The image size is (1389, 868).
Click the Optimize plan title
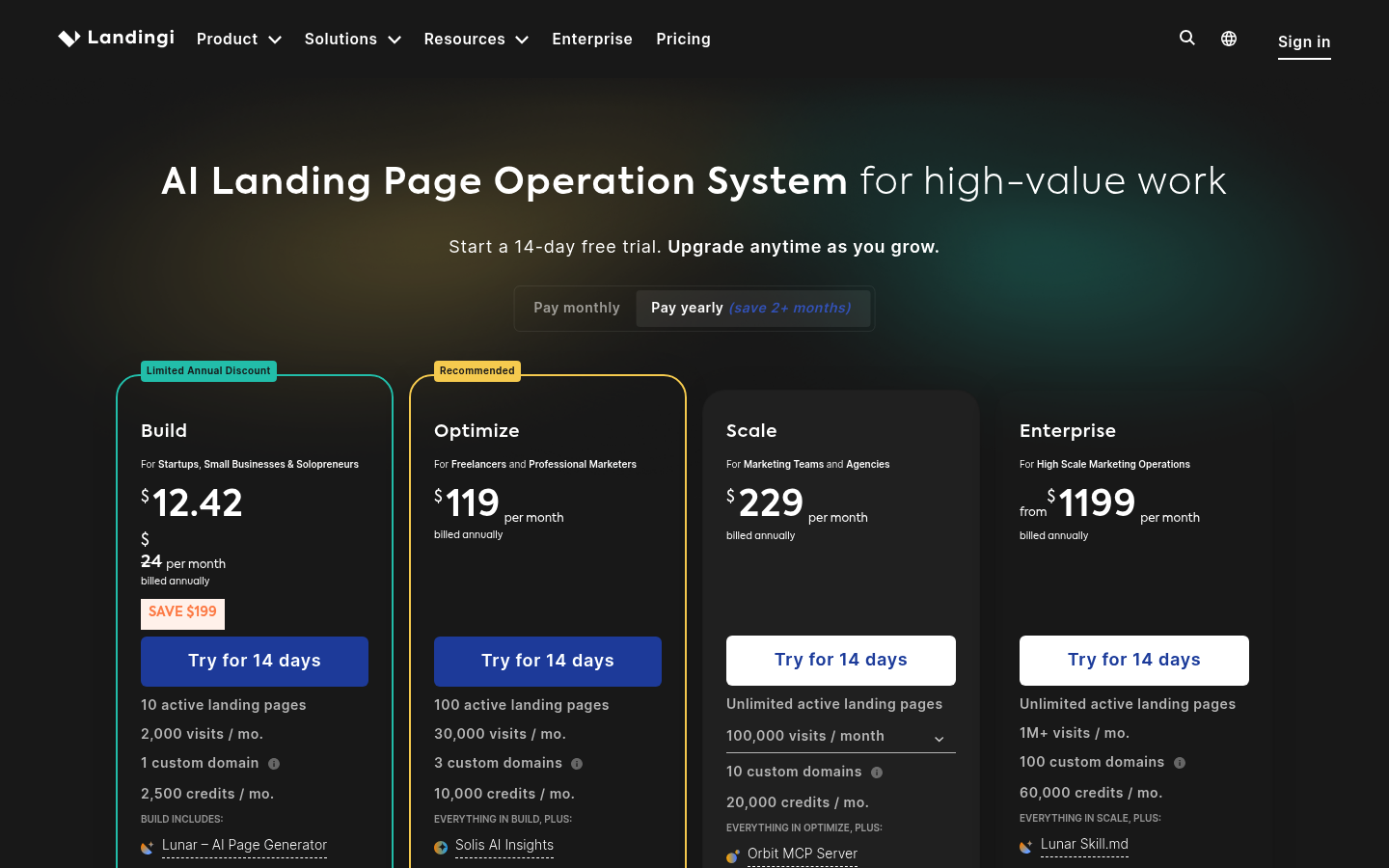pos(477,431)
